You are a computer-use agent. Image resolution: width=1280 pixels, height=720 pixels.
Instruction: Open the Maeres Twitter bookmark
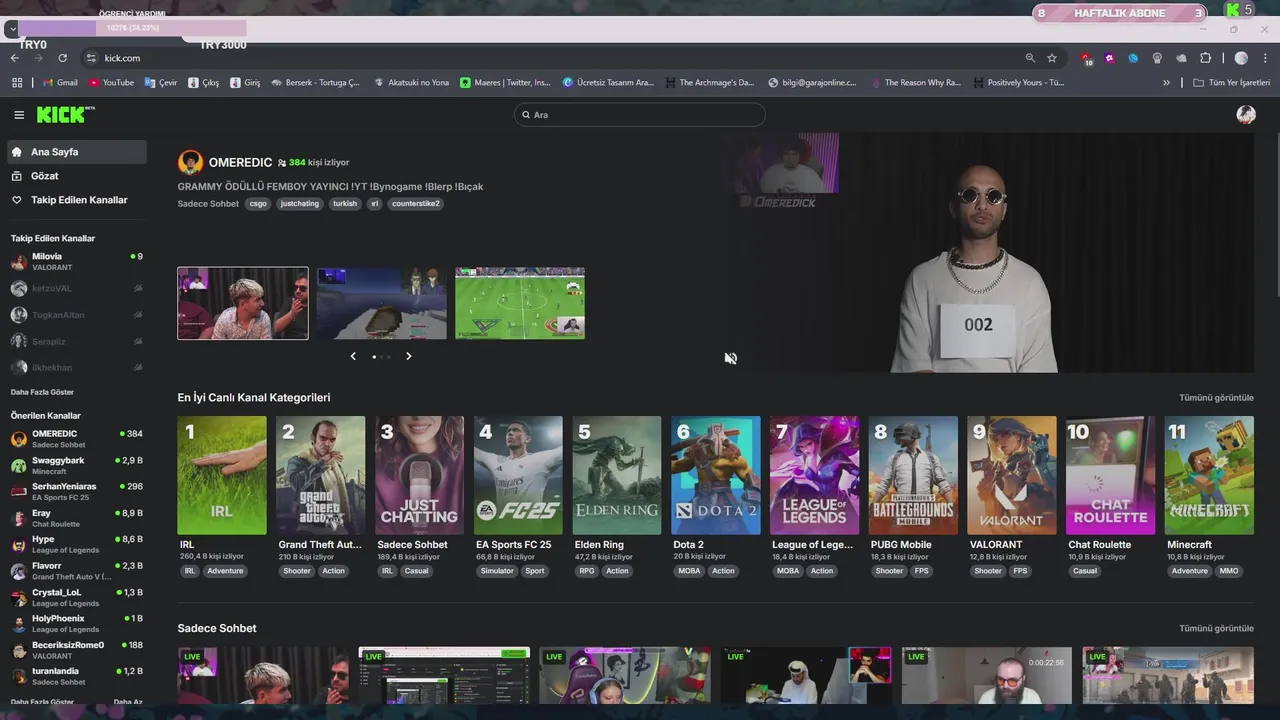pos(505,83)
